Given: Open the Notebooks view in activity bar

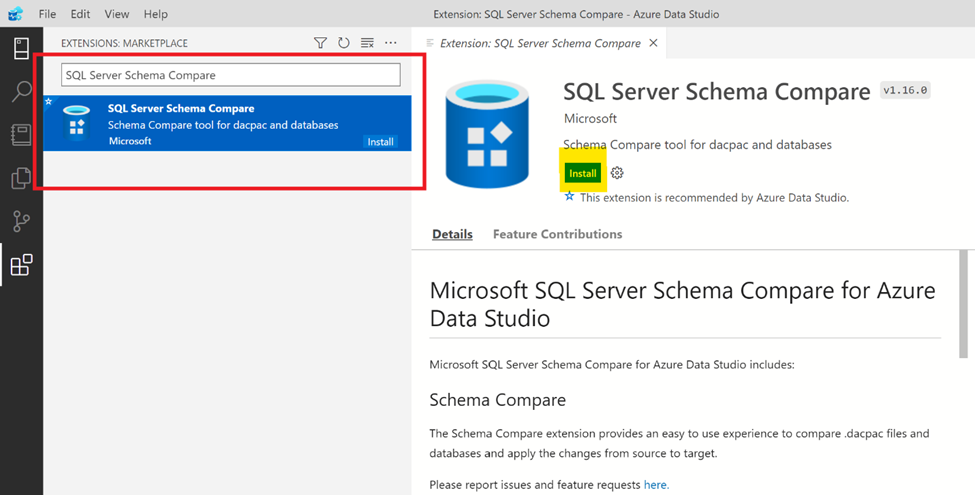Looking at the screenshot, I should [21, 135].
